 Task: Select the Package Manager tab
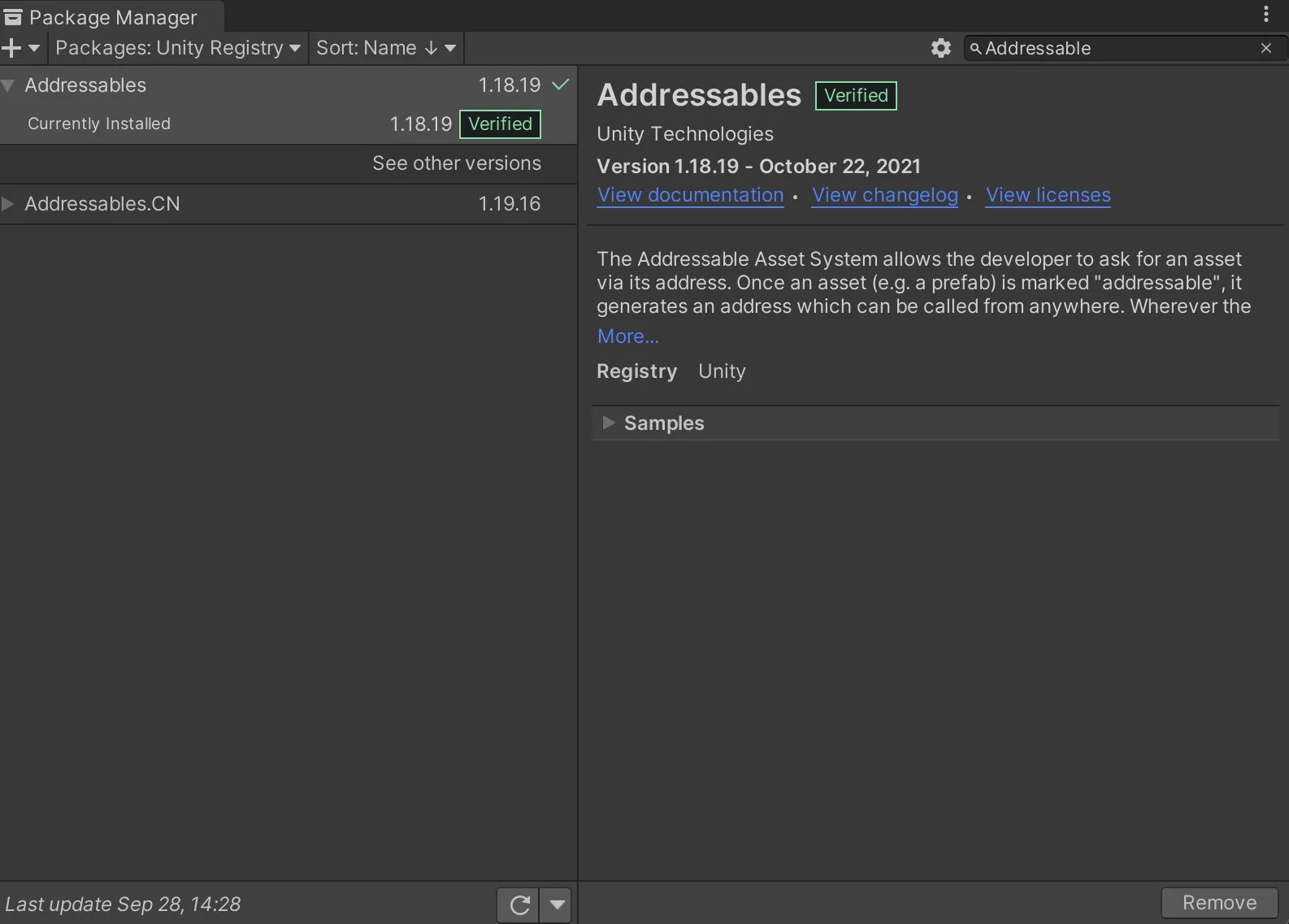tap(112, 17)
